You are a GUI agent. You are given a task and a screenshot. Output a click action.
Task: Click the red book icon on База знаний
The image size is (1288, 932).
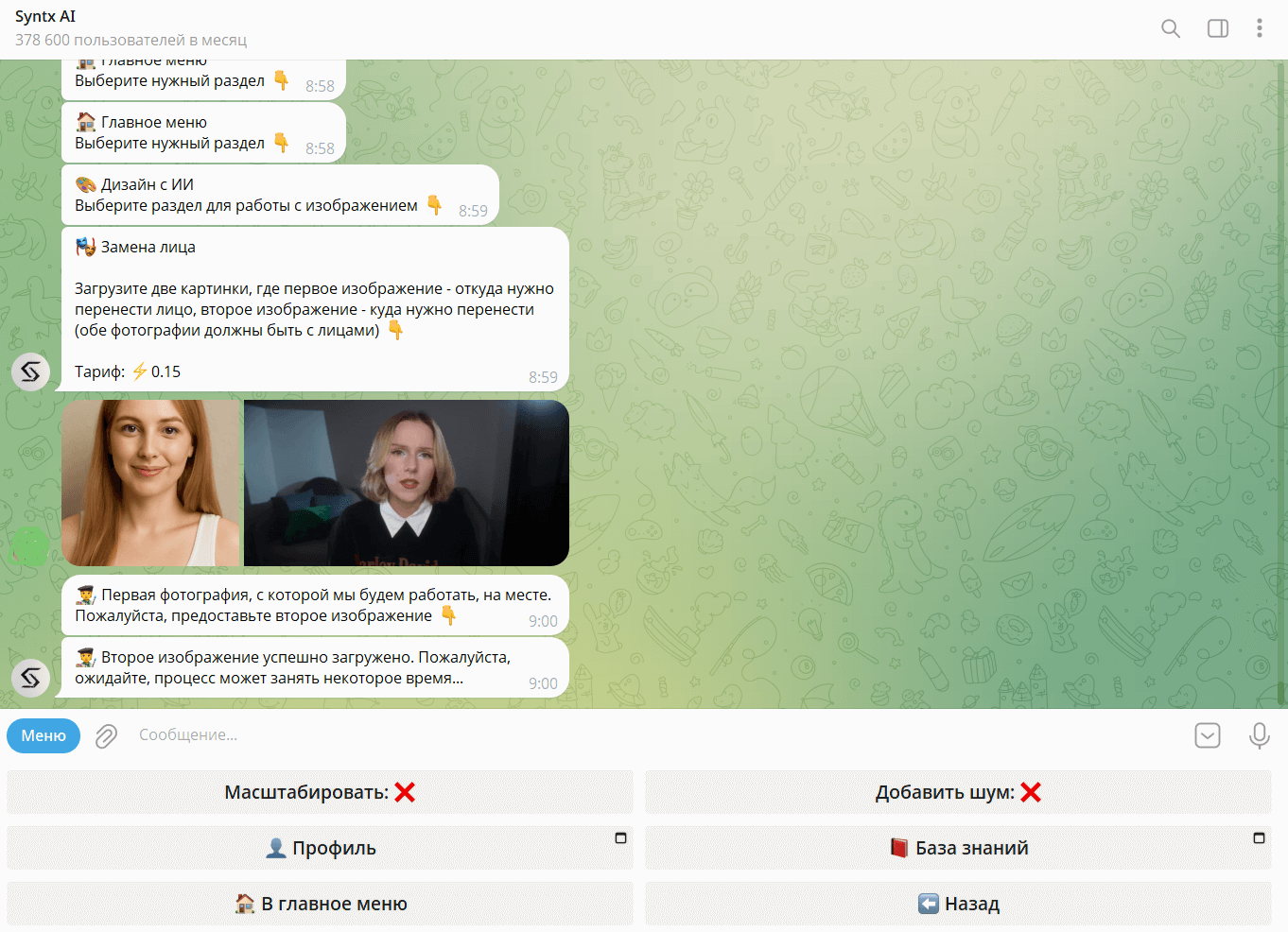coord(899,848)
